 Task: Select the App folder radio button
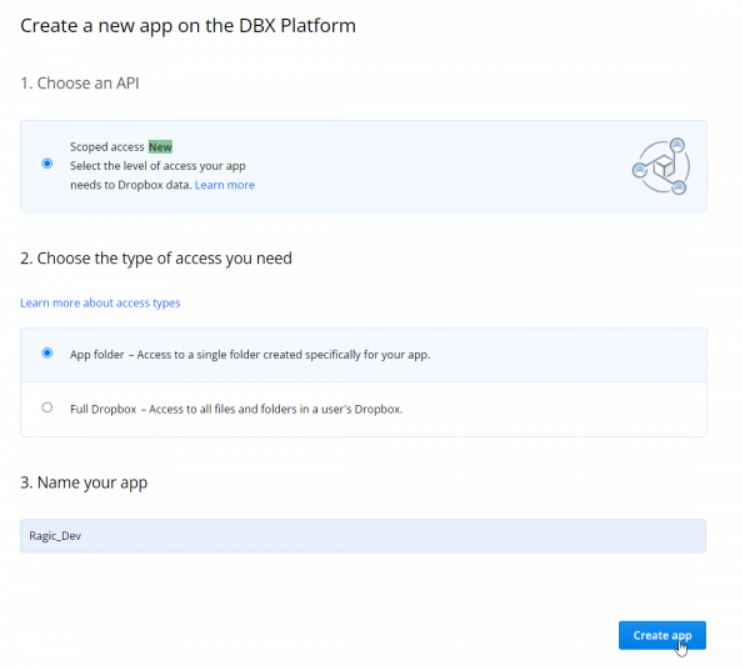[47, 353]
